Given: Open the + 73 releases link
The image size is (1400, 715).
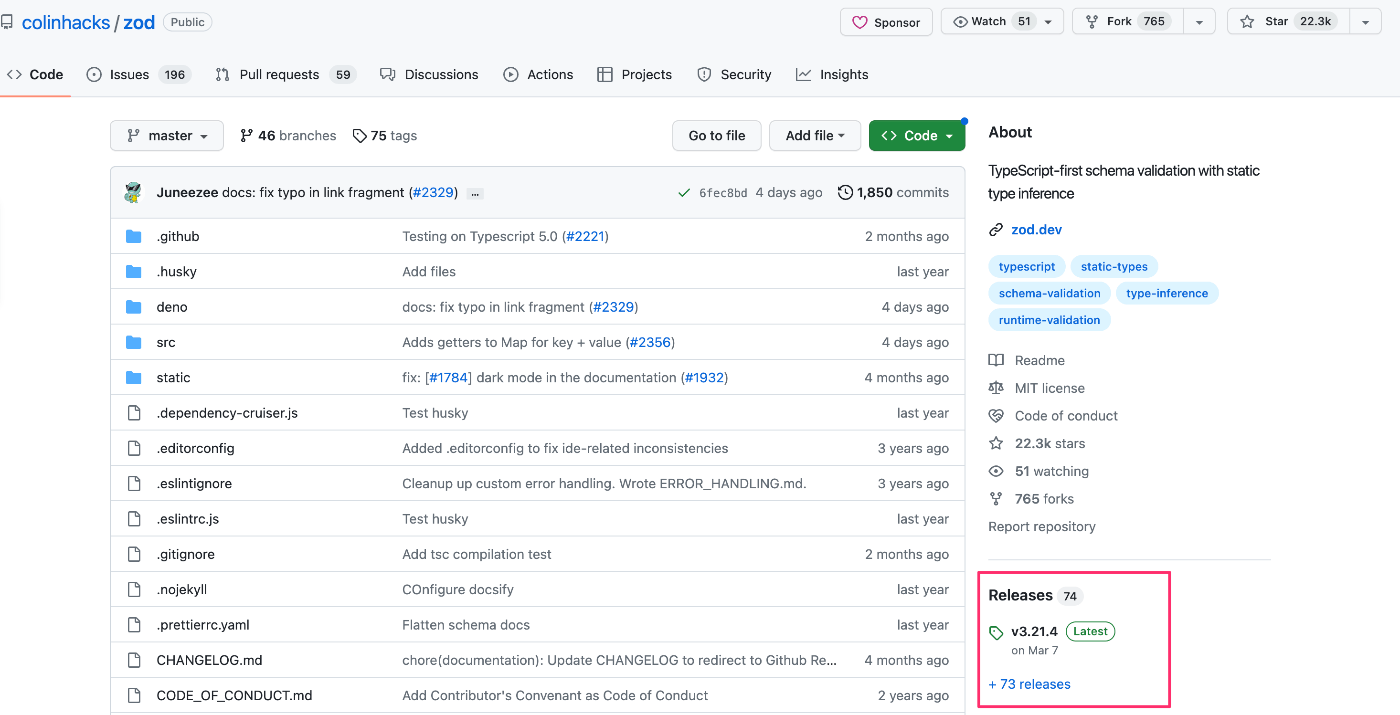Looking at the screenshot, I should tap(1029, 685).
